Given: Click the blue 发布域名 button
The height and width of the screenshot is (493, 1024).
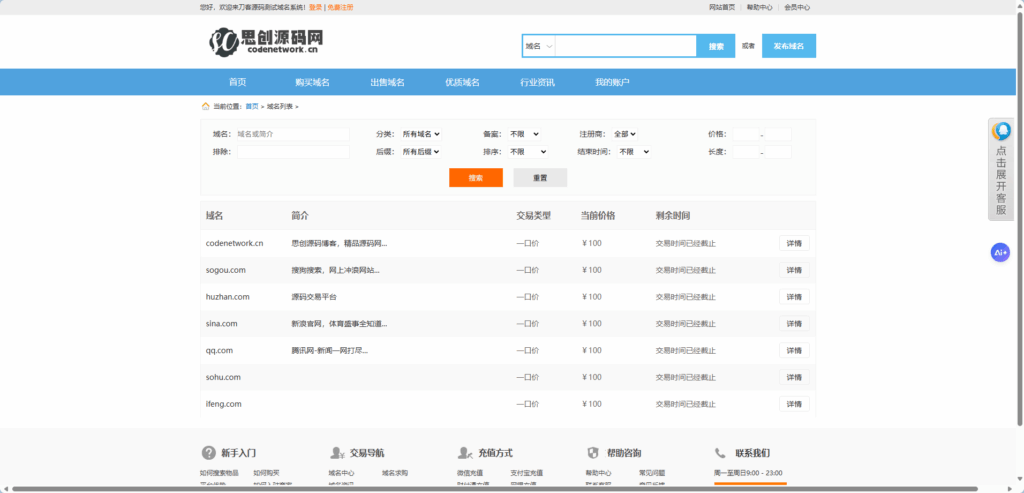Looking at the screenshot, I should pos(788,46).
